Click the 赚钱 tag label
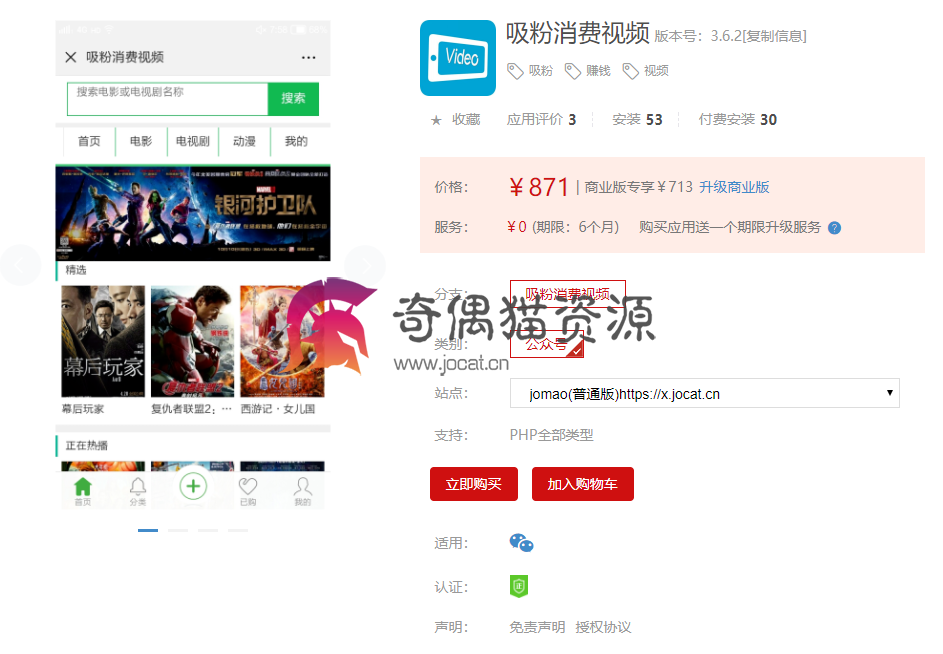Image resolution: width=943 pixels, height=654 pixels. (x=598, y=71)
